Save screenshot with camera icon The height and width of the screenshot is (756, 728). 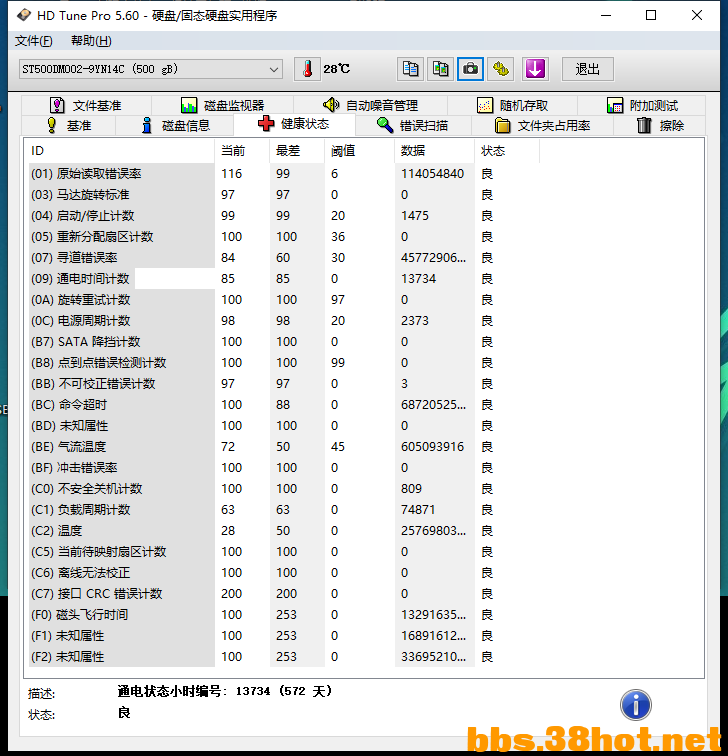click(470, 69)
